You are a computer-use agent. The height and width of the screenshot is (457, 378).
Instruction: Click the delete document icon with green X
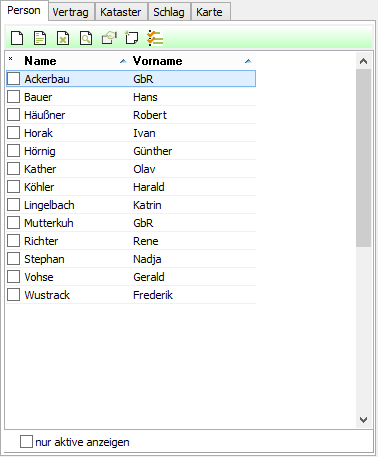click(63, 38)
